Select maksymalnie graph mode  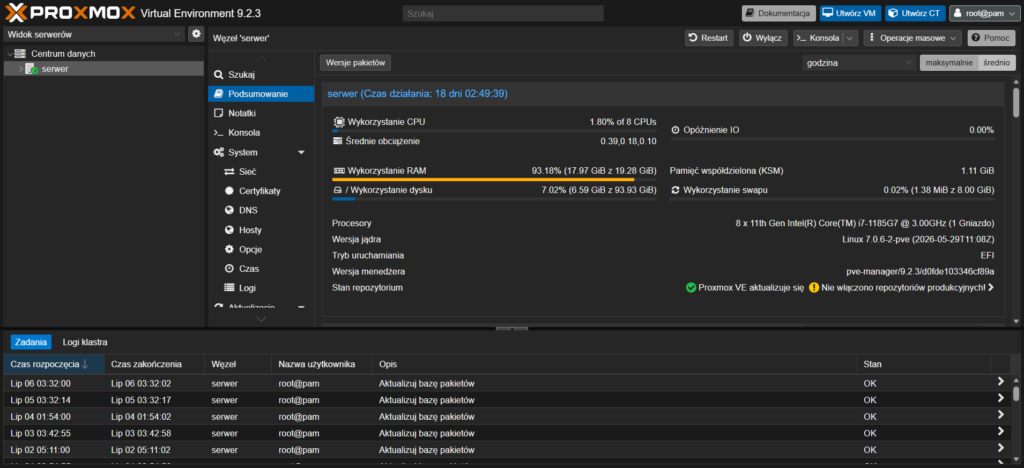click(x=949, y=63)
